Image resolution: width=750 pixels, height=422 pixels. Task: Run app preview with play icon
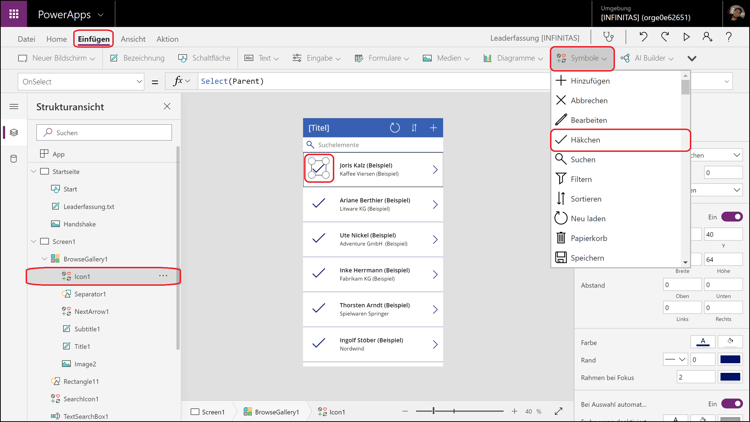click(x=686, y=38)
